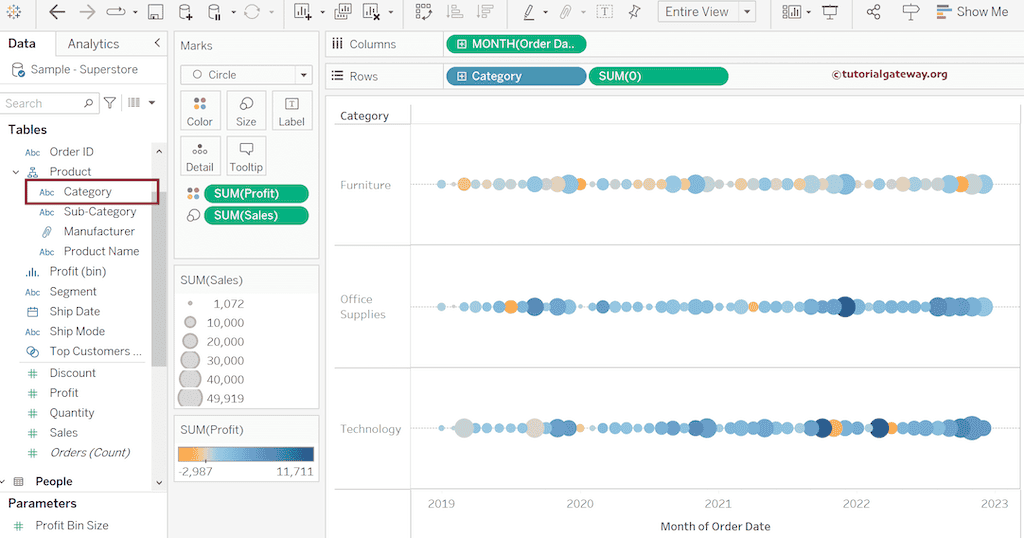Viewport: 1024px width, 538px height.
Task: Click the Show Me button
Action: (x=972, y=12)
